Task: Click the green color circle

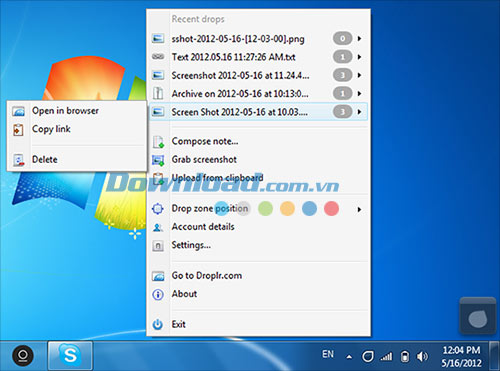Action: tap(265, 209)
